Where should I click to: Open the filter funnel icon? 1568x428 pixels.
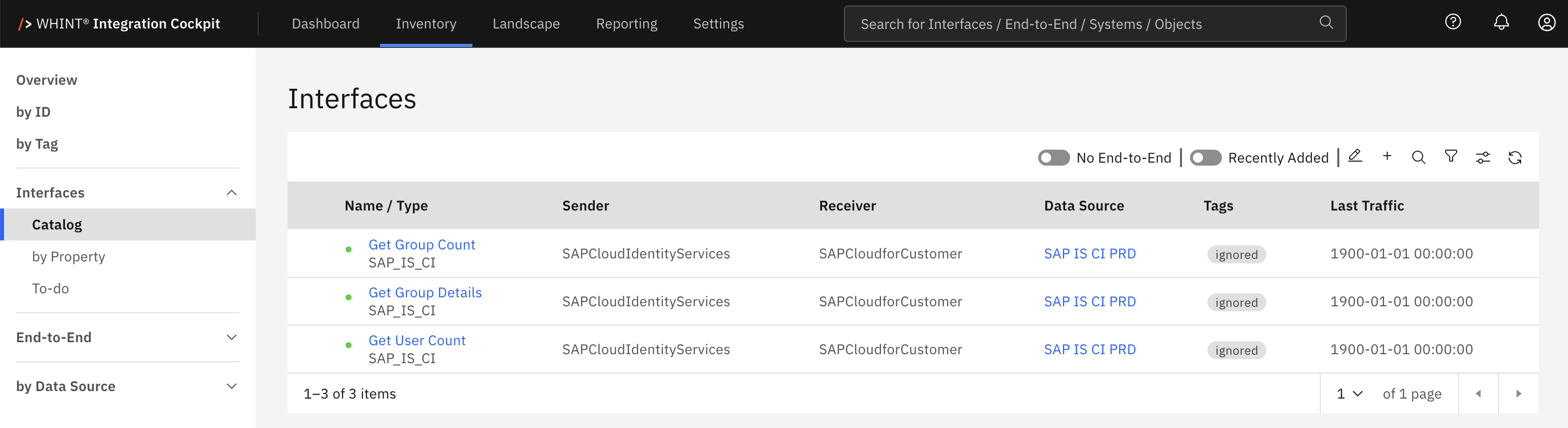1451,157
